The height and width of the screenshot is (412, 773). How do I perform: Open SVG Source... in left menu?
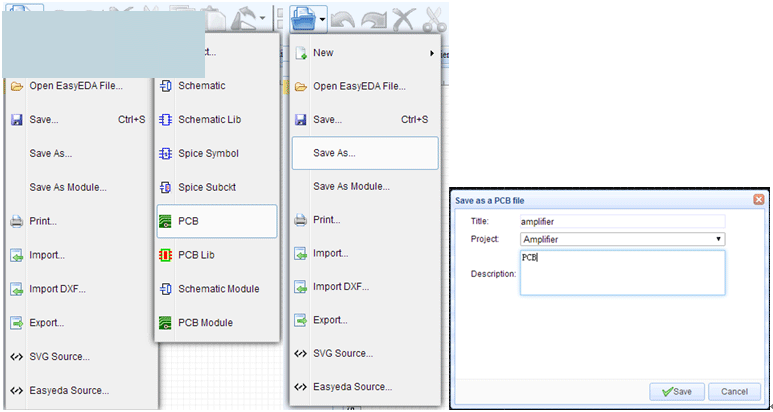[x=82, y=356]
